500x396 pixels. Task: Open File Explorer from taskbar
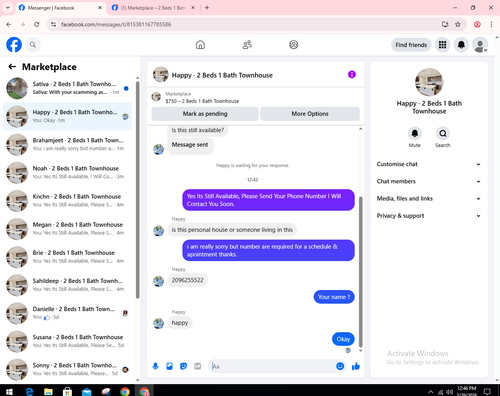[x=48, y=392]
